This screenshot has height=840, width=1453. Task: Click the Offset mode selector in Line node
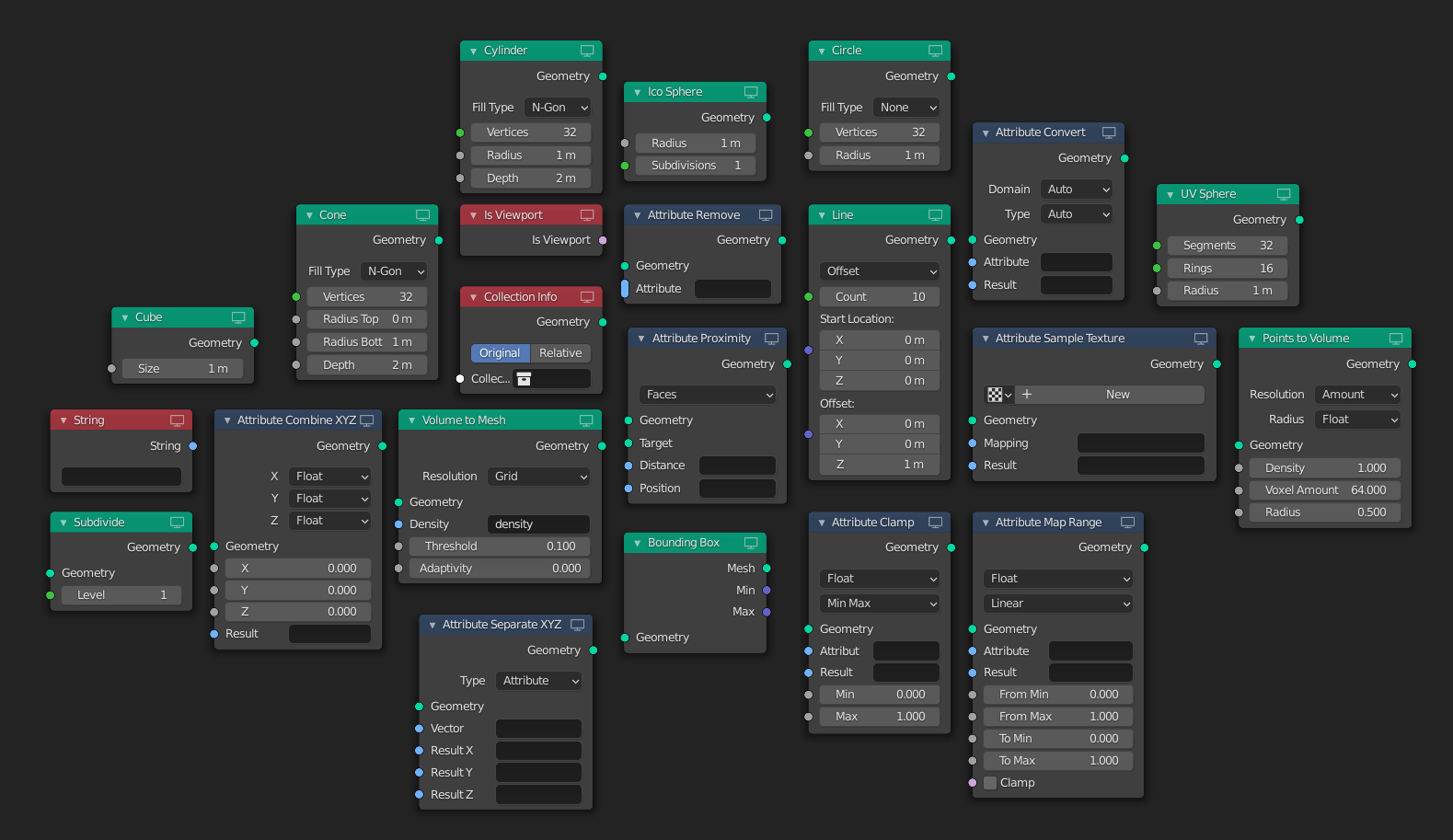click(x=880, y=271)
